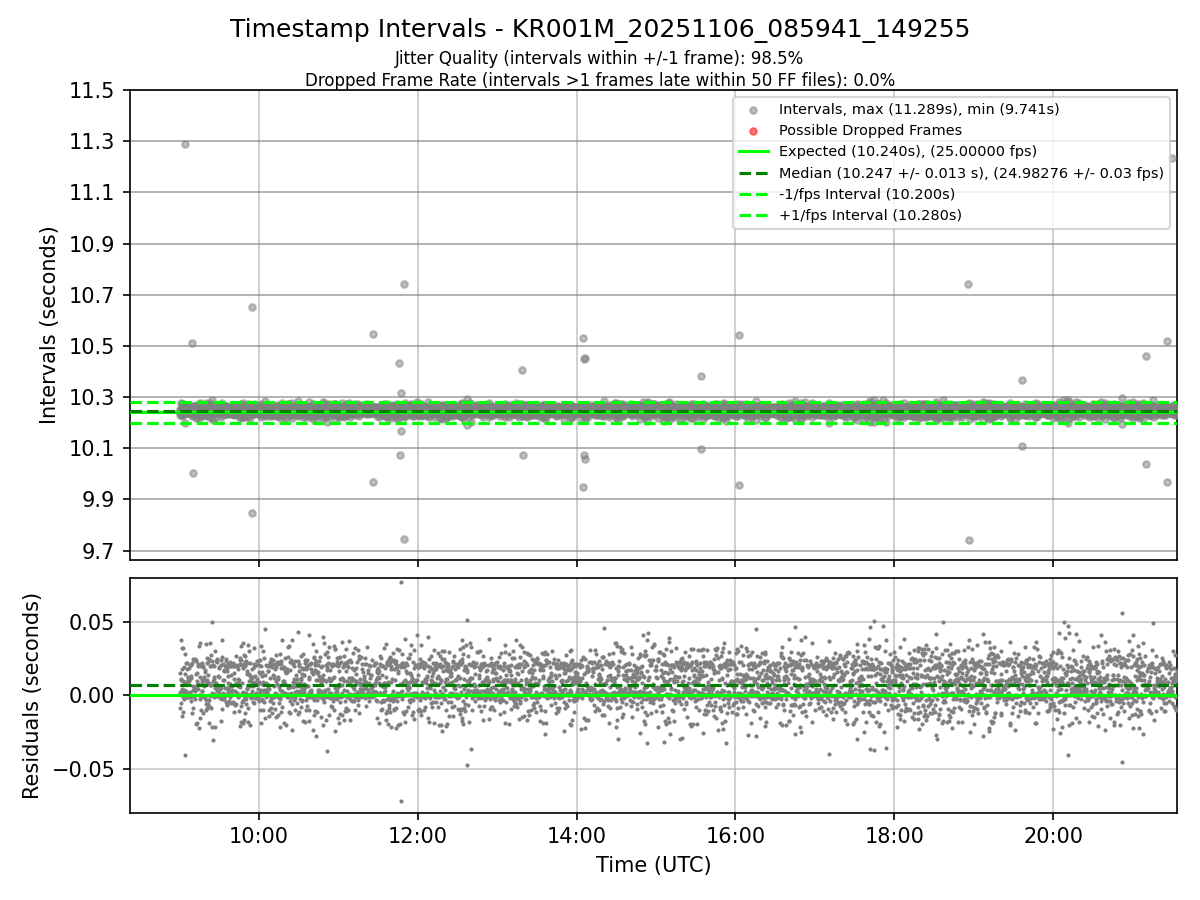Click the '11.5' y-axis tick label
The image size is (1200, 900).
pyautogui.click(x=93, y=91)
